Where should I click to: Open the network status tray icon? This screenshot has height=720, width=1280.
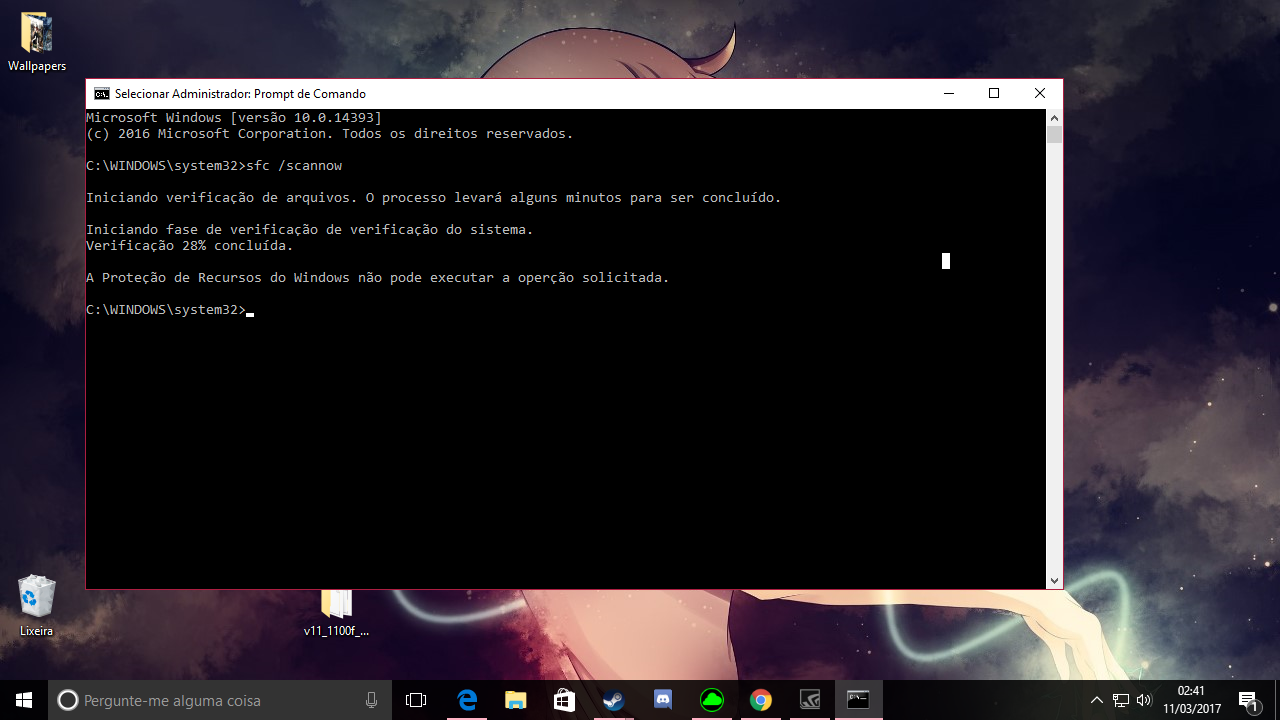coord(1121,700)
